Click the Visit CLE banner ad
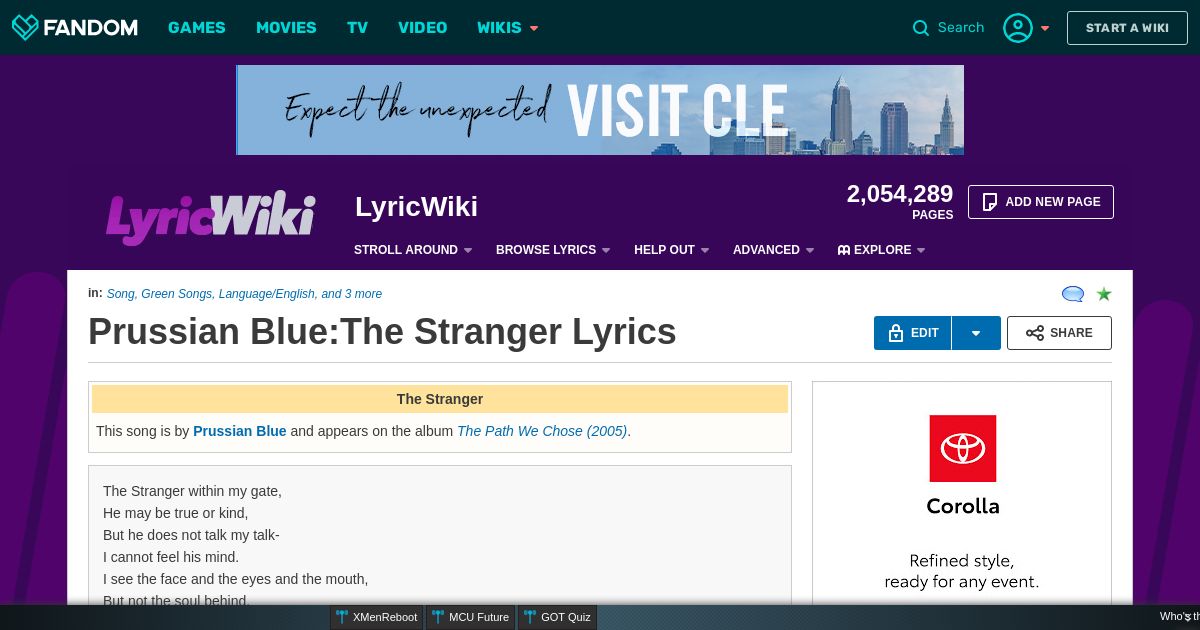1200x630 pixels. [x=600, y=110]
